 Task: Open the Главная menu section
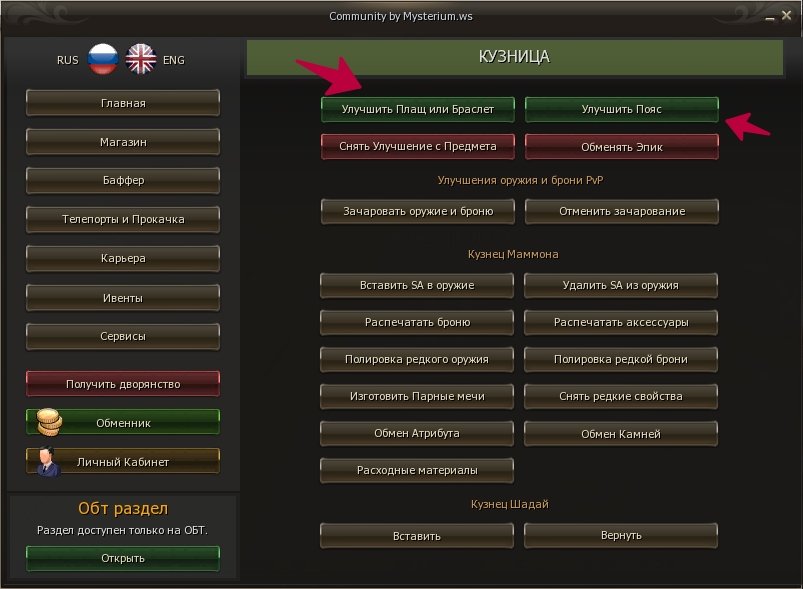pos(123,103)
